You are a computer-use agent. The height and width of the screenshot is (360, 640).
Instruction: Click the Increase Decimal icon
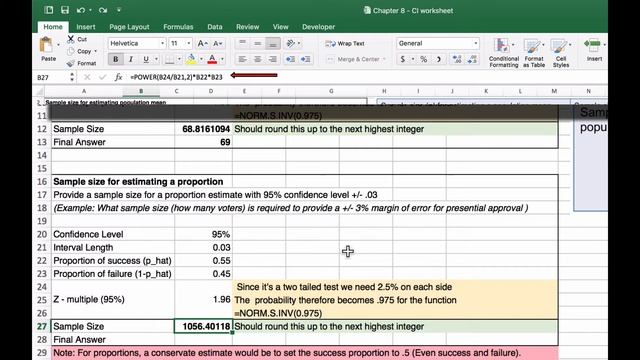pos(457,59)
